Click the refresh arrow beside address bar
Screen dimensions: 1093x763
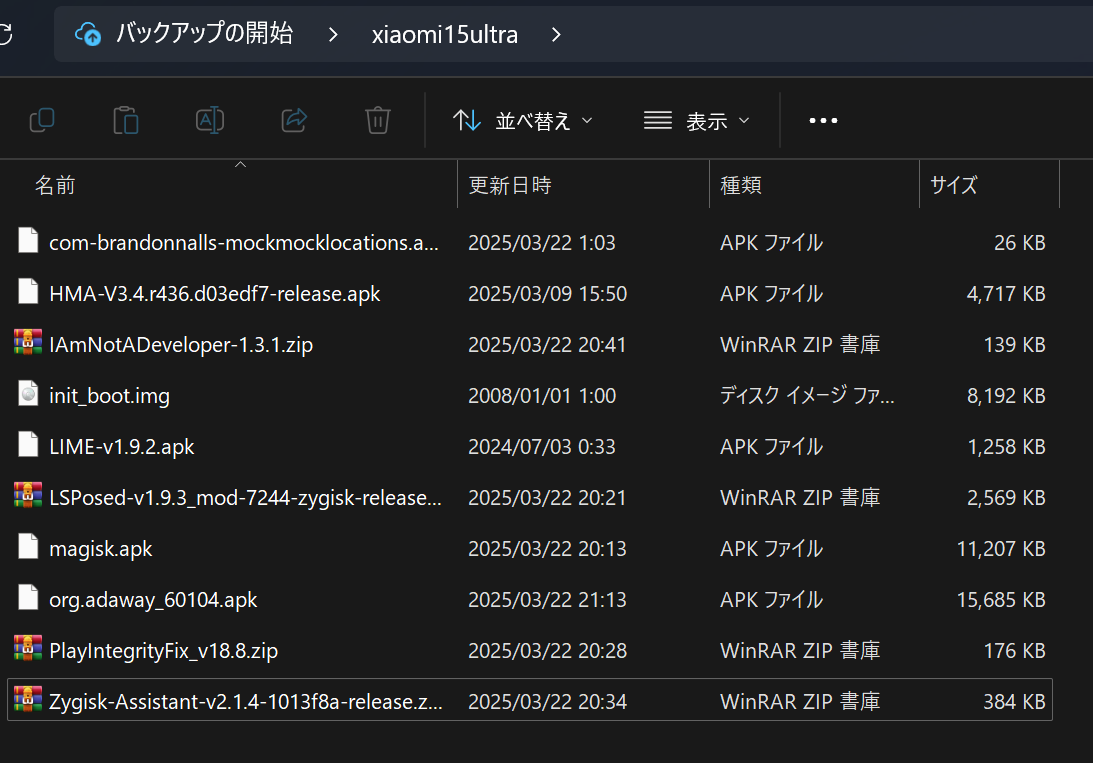click(6, 33)
